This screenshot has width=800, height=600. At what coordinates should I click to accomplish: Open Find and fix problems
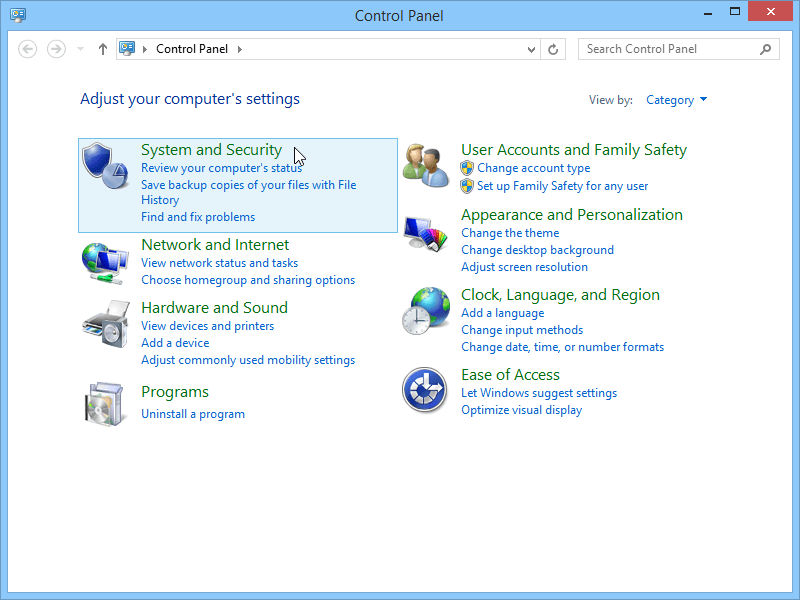pos(198,217)
